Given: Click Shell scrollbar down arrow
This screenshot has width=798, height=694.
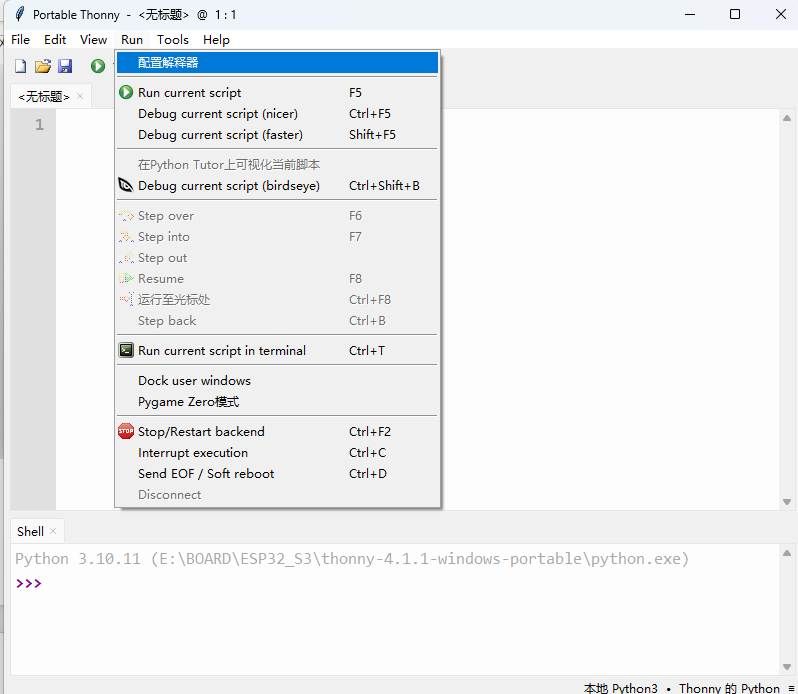Looking at the screenshot, I should tap(787, 667).
